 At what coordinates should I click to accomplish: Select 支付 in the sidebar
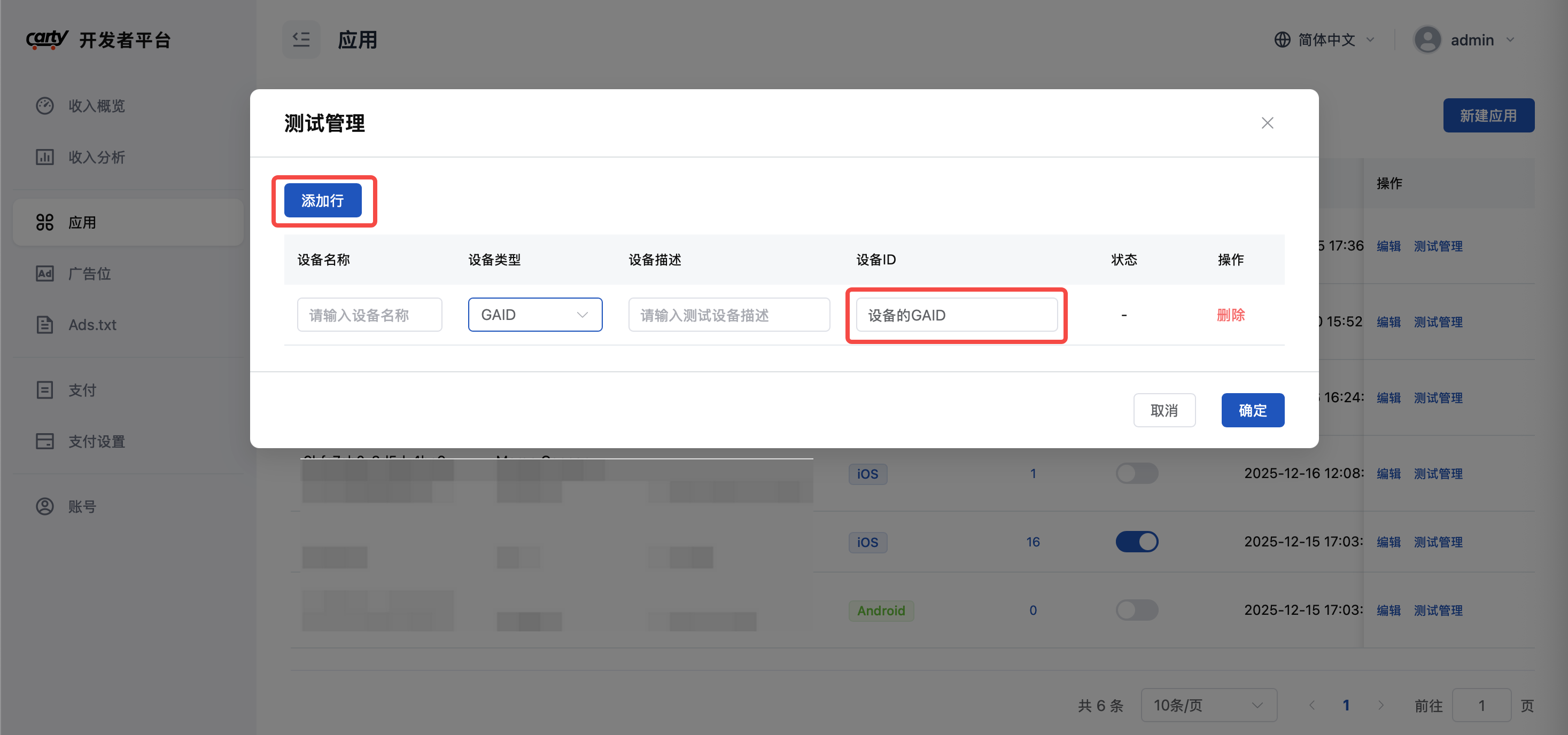click(82, 390)
